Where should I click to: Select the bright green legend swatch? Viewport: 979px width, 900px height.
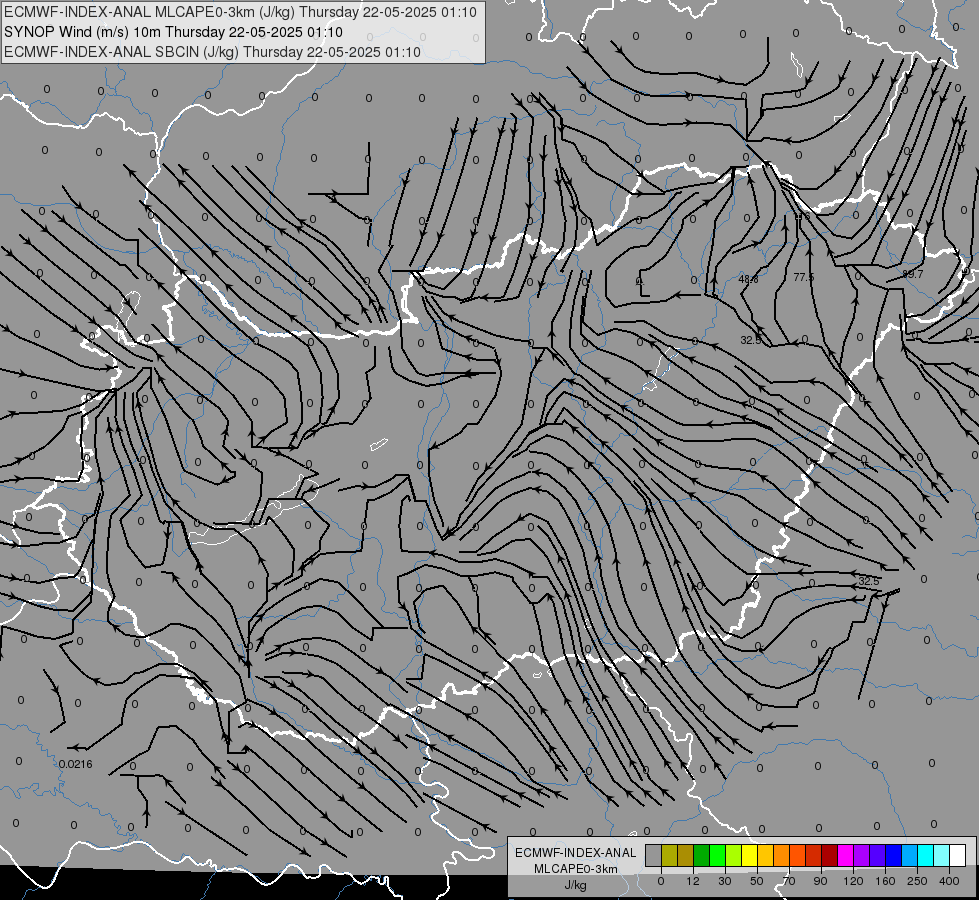[717, 855]
